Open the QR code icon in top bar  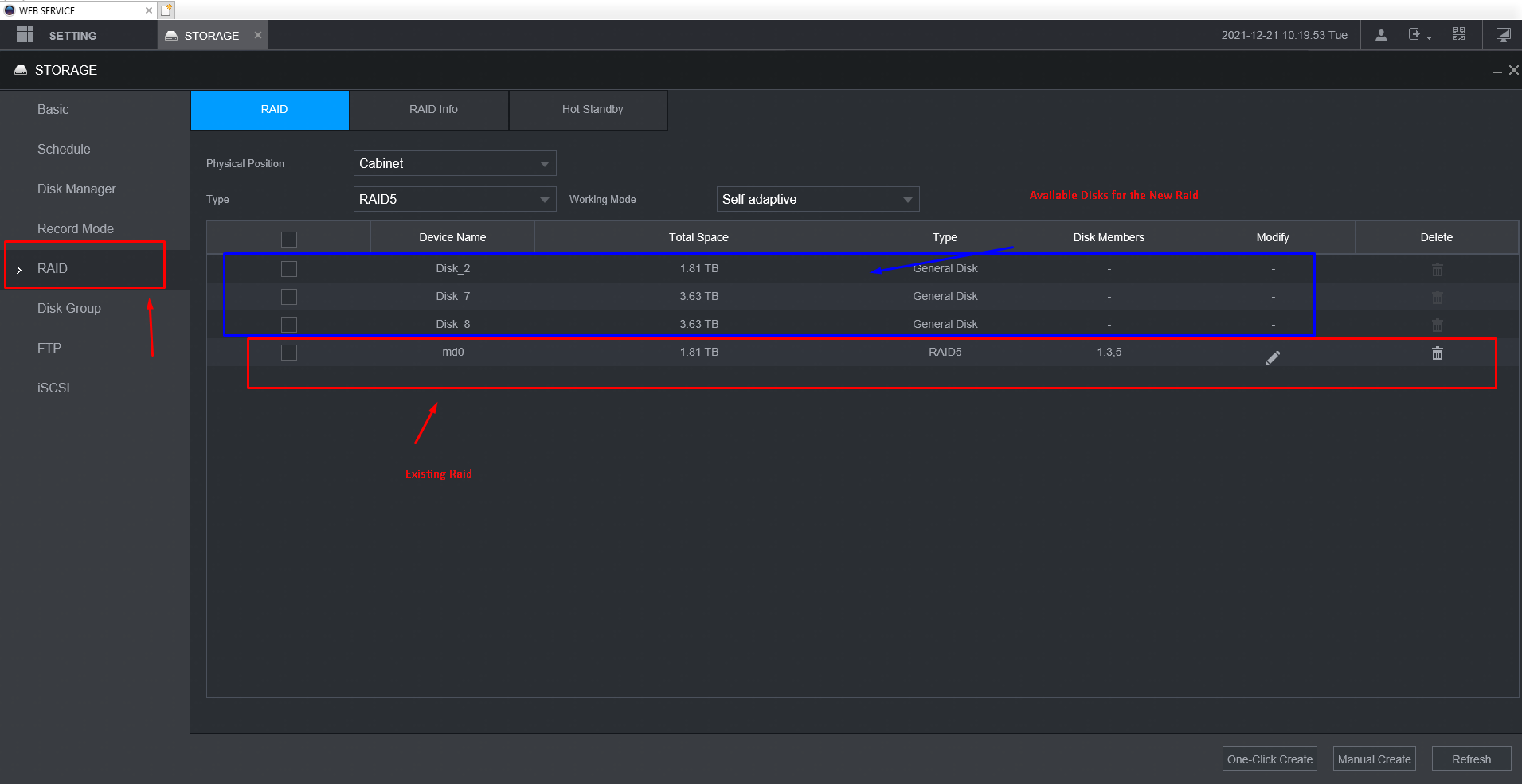1458,34
